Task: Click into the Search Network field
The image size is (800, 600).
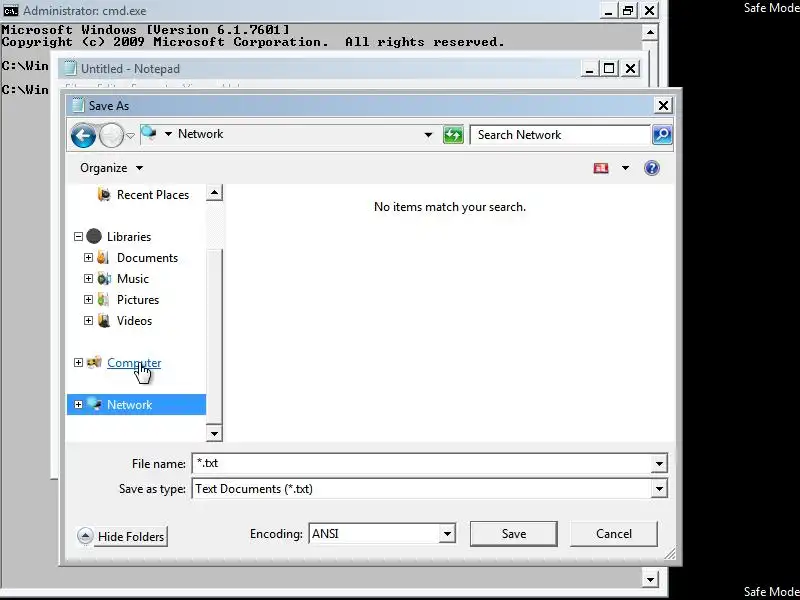Action: 560,135
